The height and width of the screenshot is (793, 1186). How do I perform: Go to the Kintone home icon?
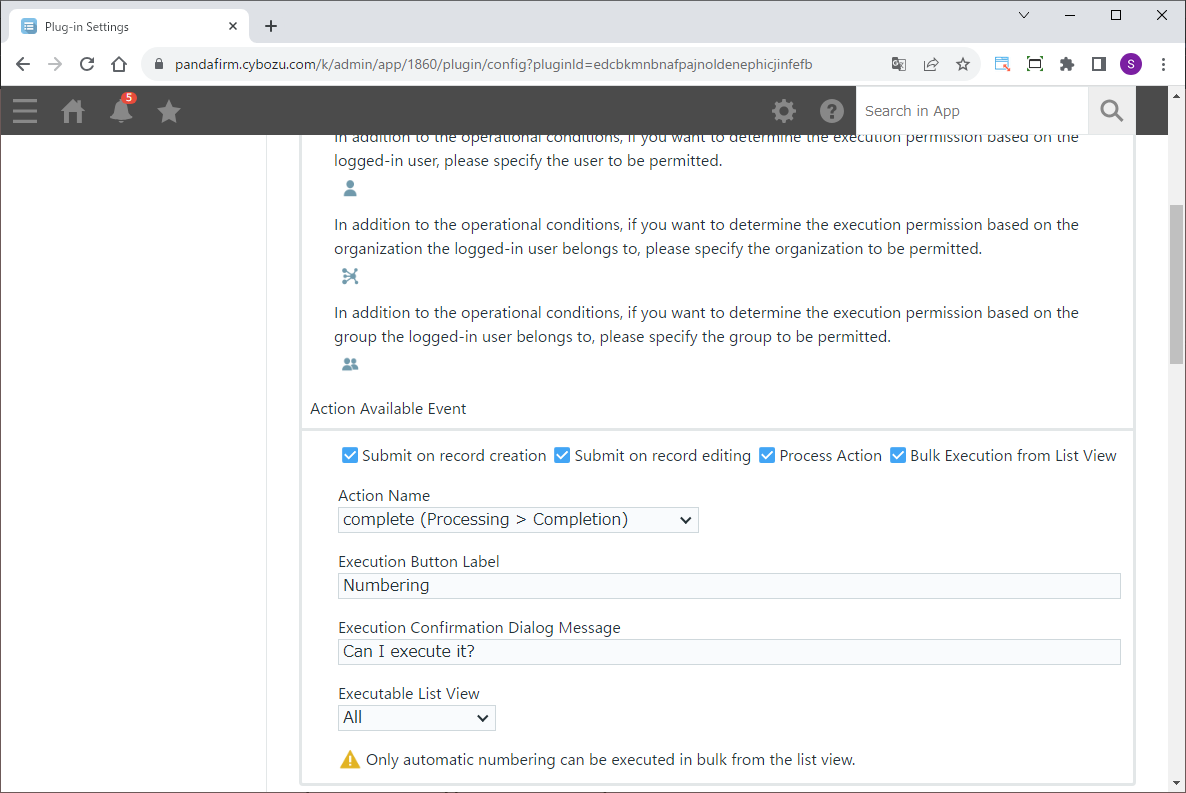point(73,111)
